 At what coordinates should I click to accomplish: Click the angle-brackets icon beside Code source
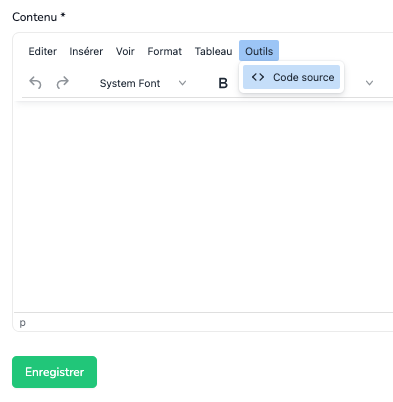point(258,77)
